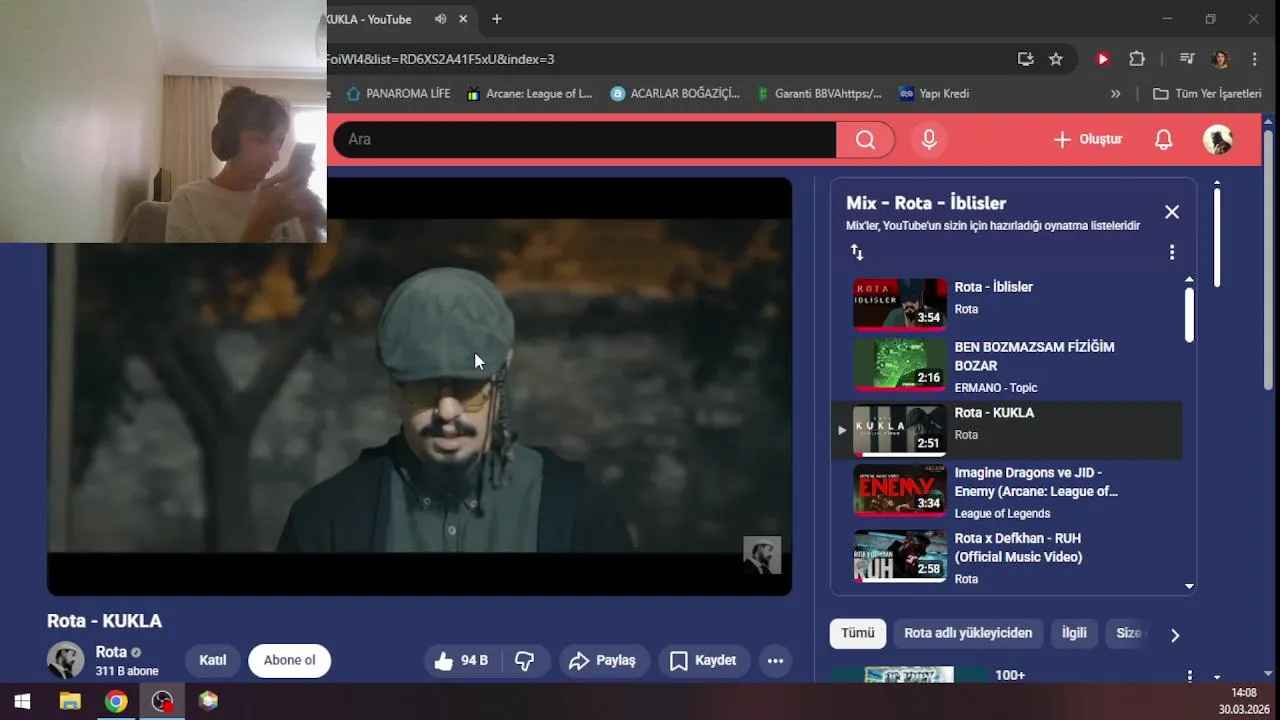Select Rota - KUKLA playlist entry
Image resolution: width=1280 pixels, height=720 pixels.
(x=1007, y=430)
